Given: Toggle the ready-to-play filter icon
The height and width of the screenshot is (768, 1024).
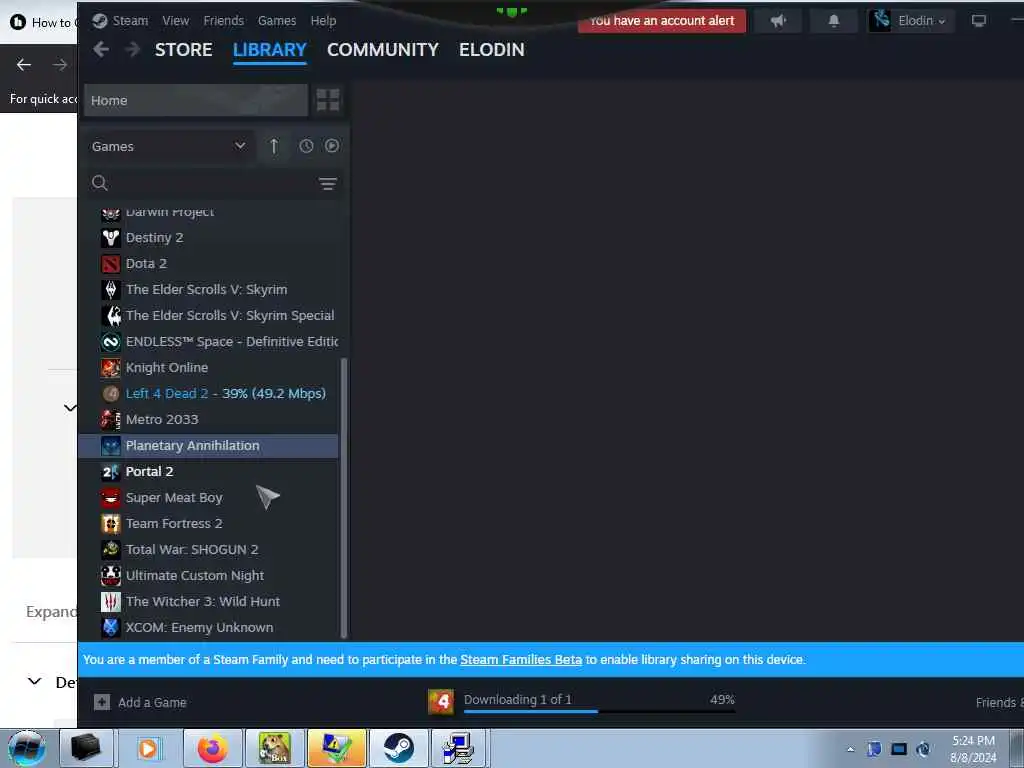Looking at the screenshot, I should (x=332, y=146).
